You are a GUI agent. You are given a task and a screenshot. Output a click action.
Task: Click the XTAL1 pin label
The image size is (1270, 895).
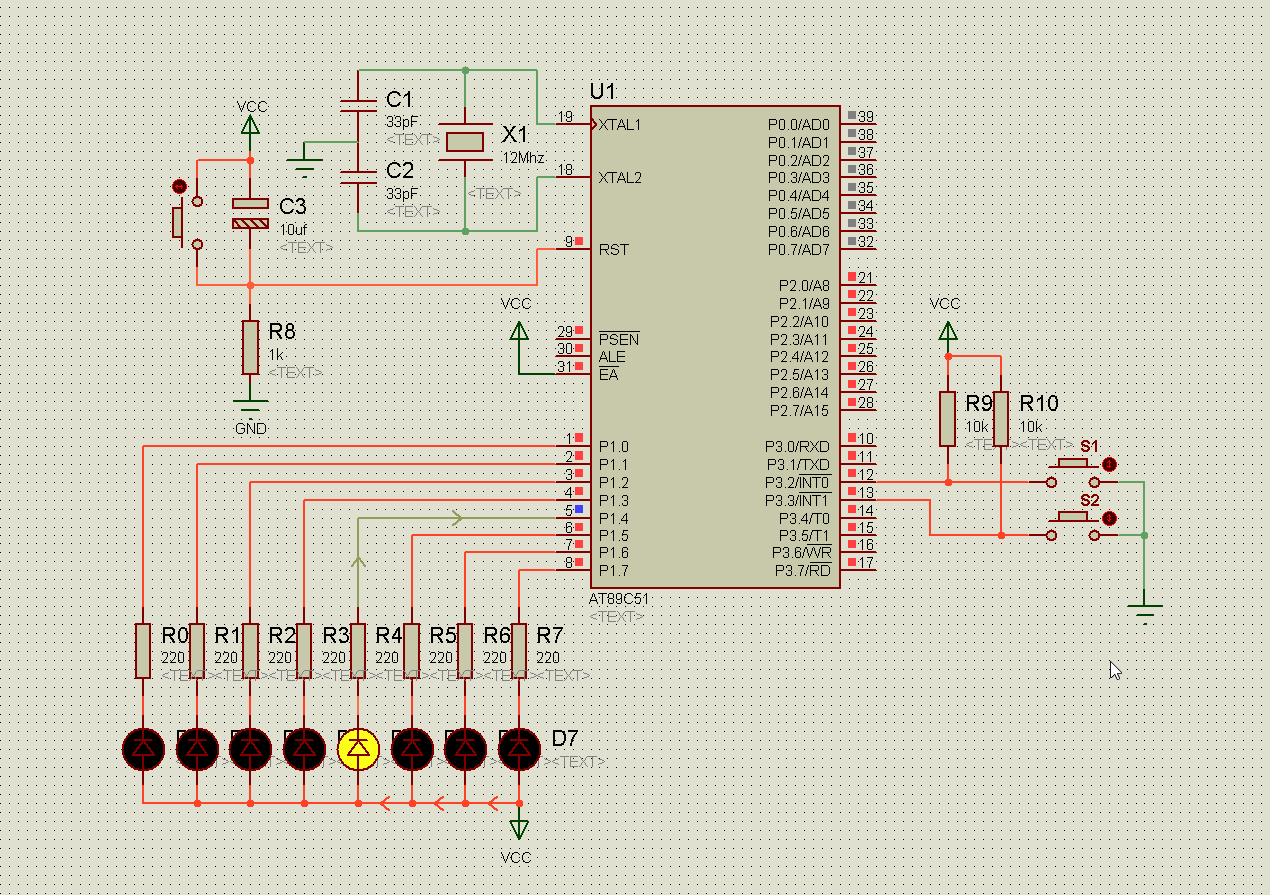point(620,124)
